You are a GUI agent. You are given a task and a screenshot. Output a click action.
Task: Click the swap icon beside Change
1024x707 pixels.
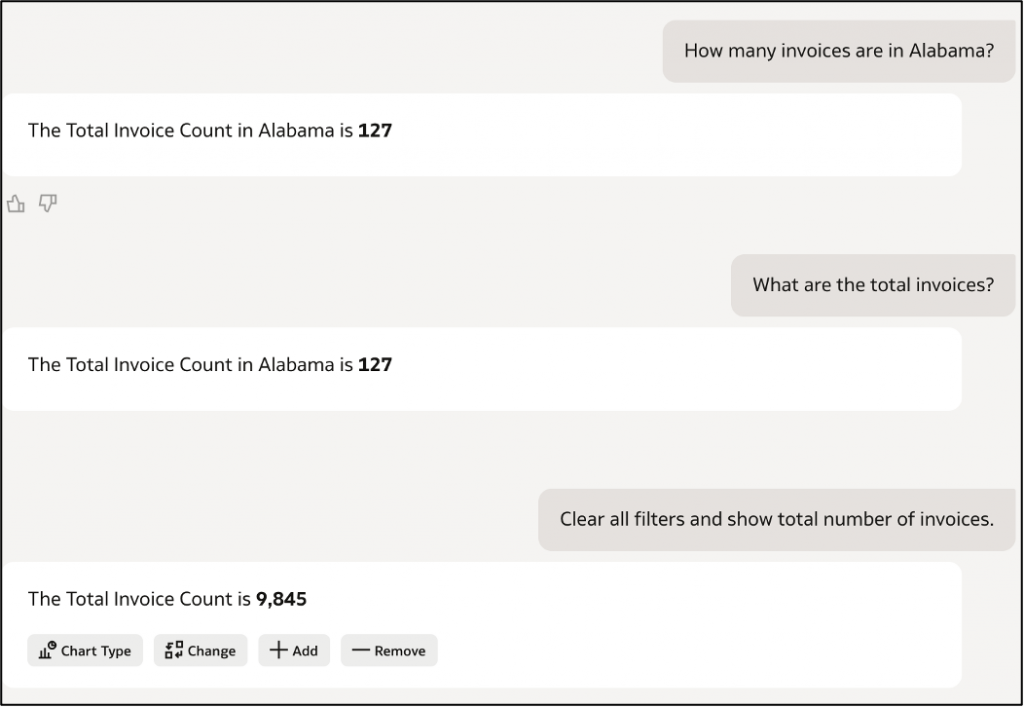pos(174,650)
